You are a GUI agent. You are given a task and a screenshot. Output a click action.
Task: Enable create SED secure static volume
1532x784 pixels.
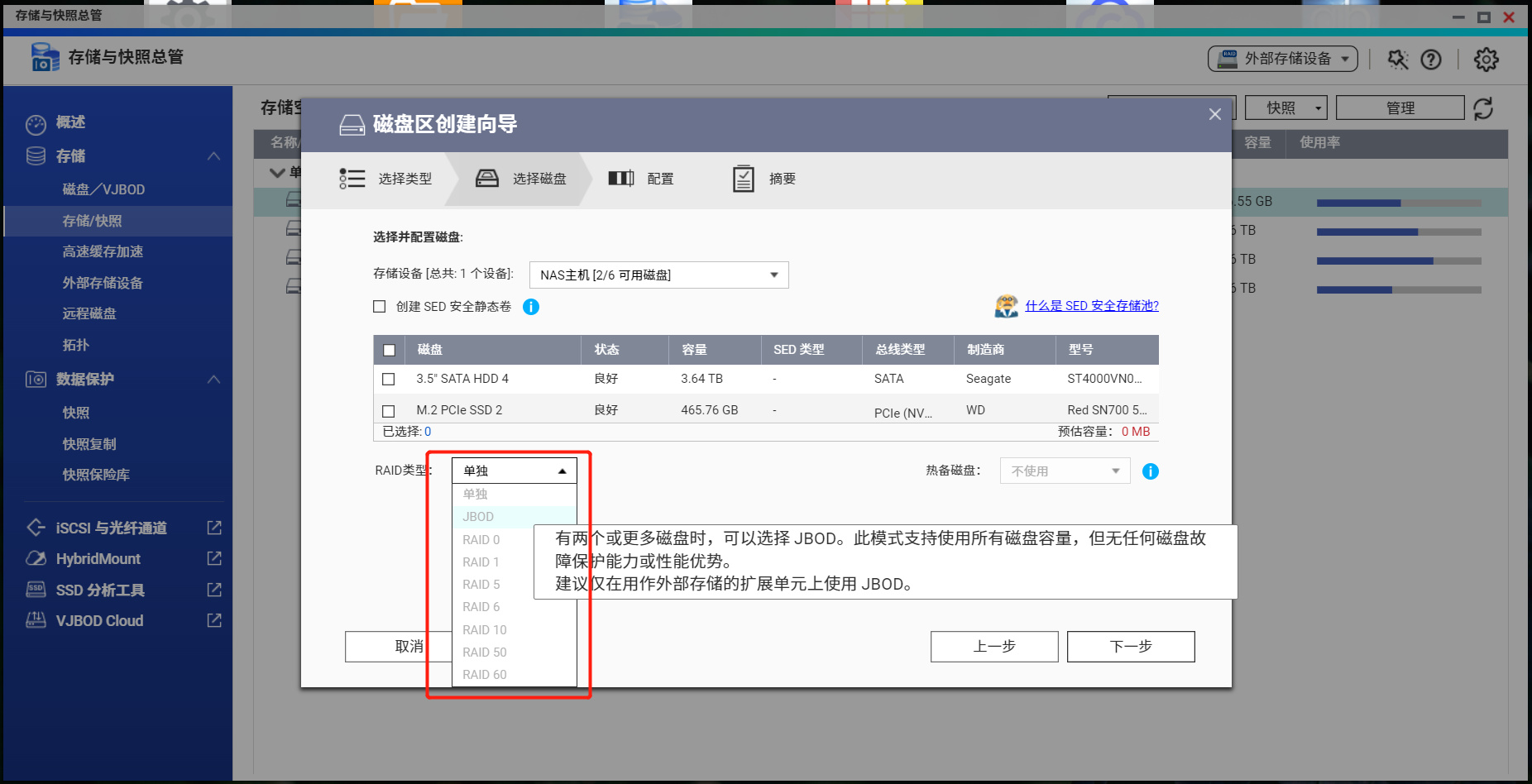coord(380,307)
